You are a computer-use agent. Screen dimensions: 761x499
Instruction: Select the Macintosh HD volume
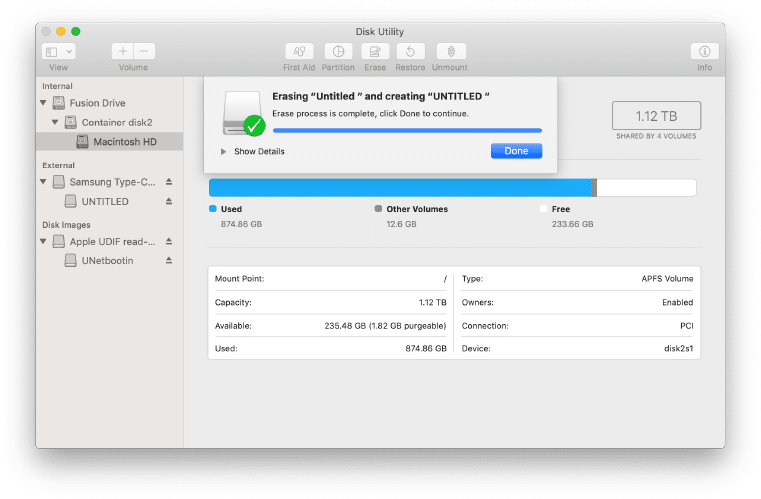110,142
